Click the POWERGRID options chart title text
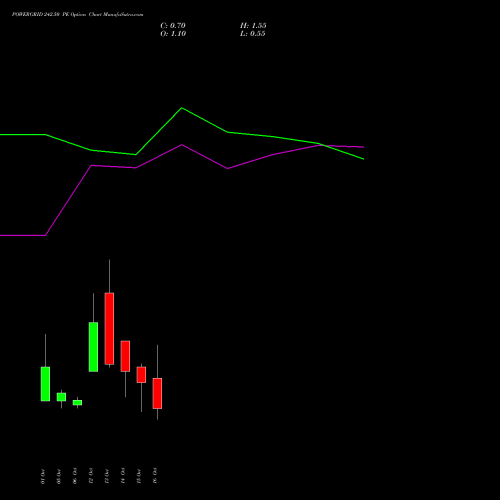The image size is (500, 500). (77, 15)
